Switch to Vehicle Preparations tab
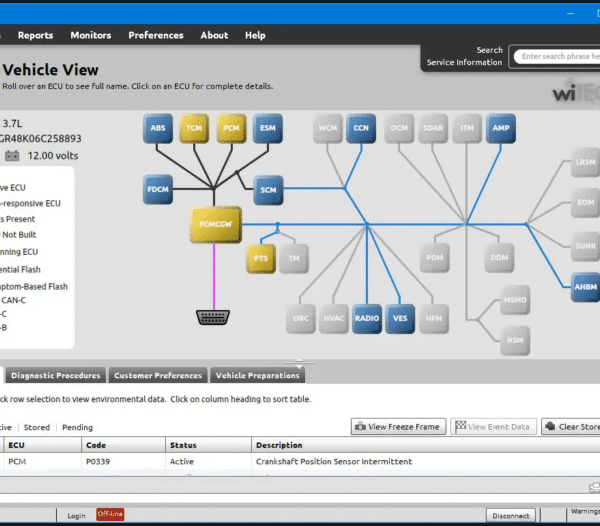Screen dimensions: 600x526 257,376
